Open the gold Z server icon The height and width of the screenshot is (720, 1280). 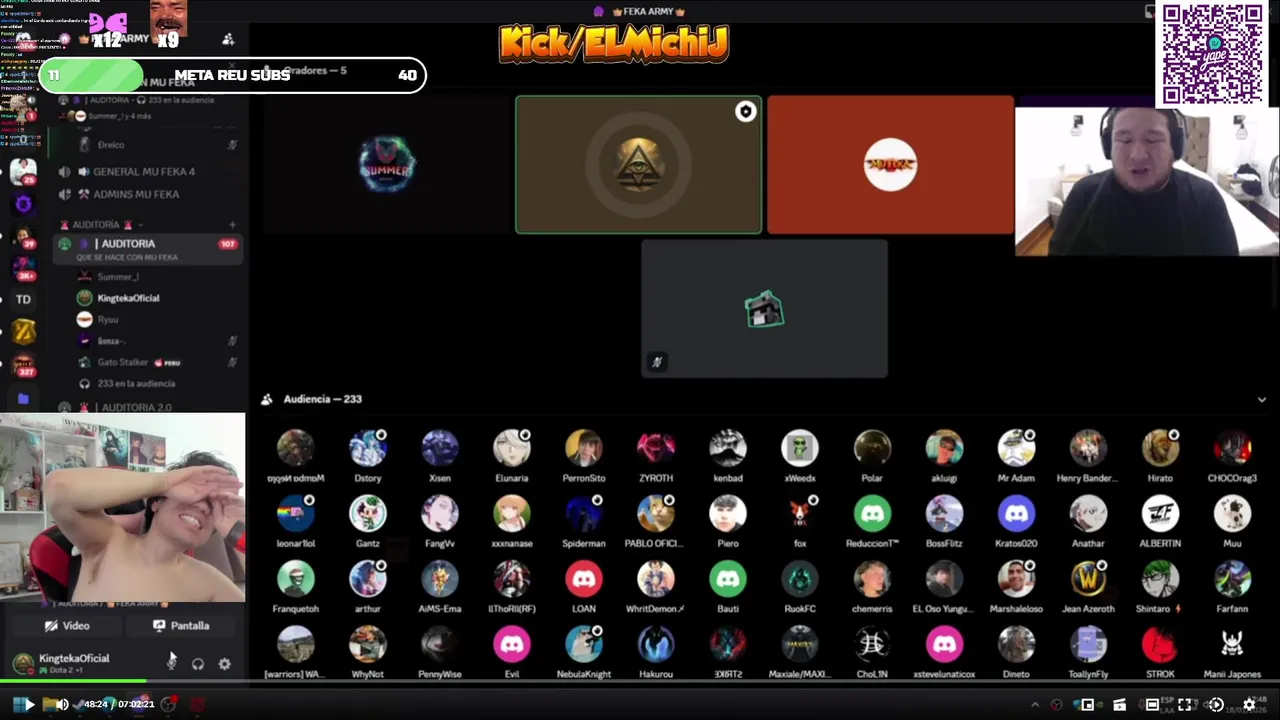tap(24, 332)
